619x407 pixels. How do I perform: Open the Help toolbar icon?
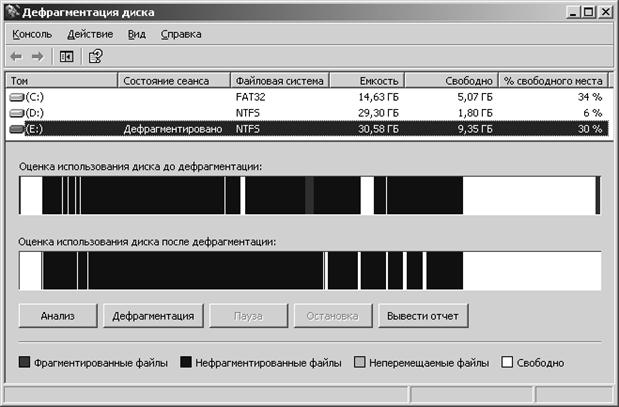[x=96, y=56]
